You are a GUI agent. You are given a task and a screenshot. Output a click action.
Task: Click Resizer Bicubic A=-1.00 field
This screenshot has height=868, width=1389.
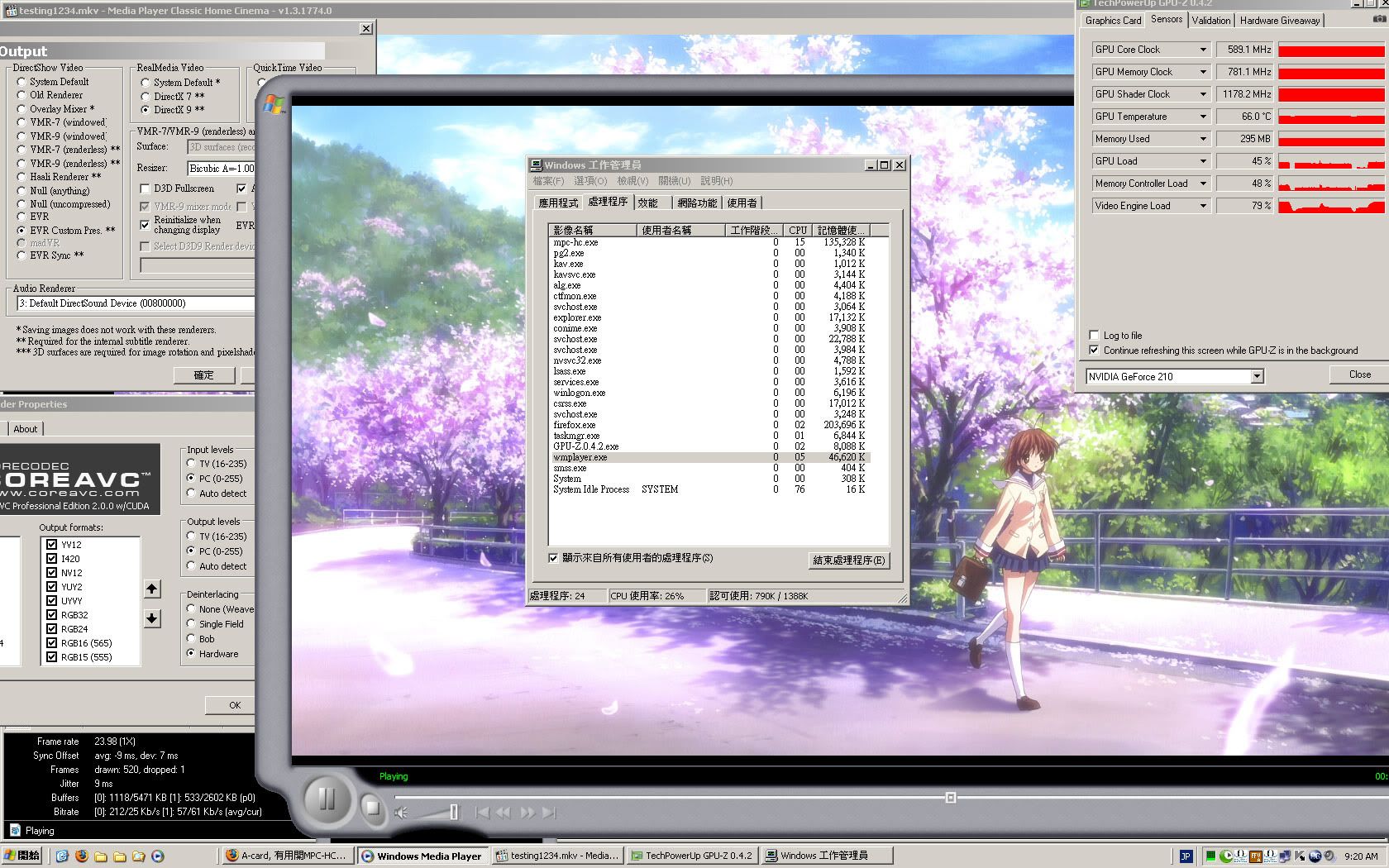pos(221,168)
